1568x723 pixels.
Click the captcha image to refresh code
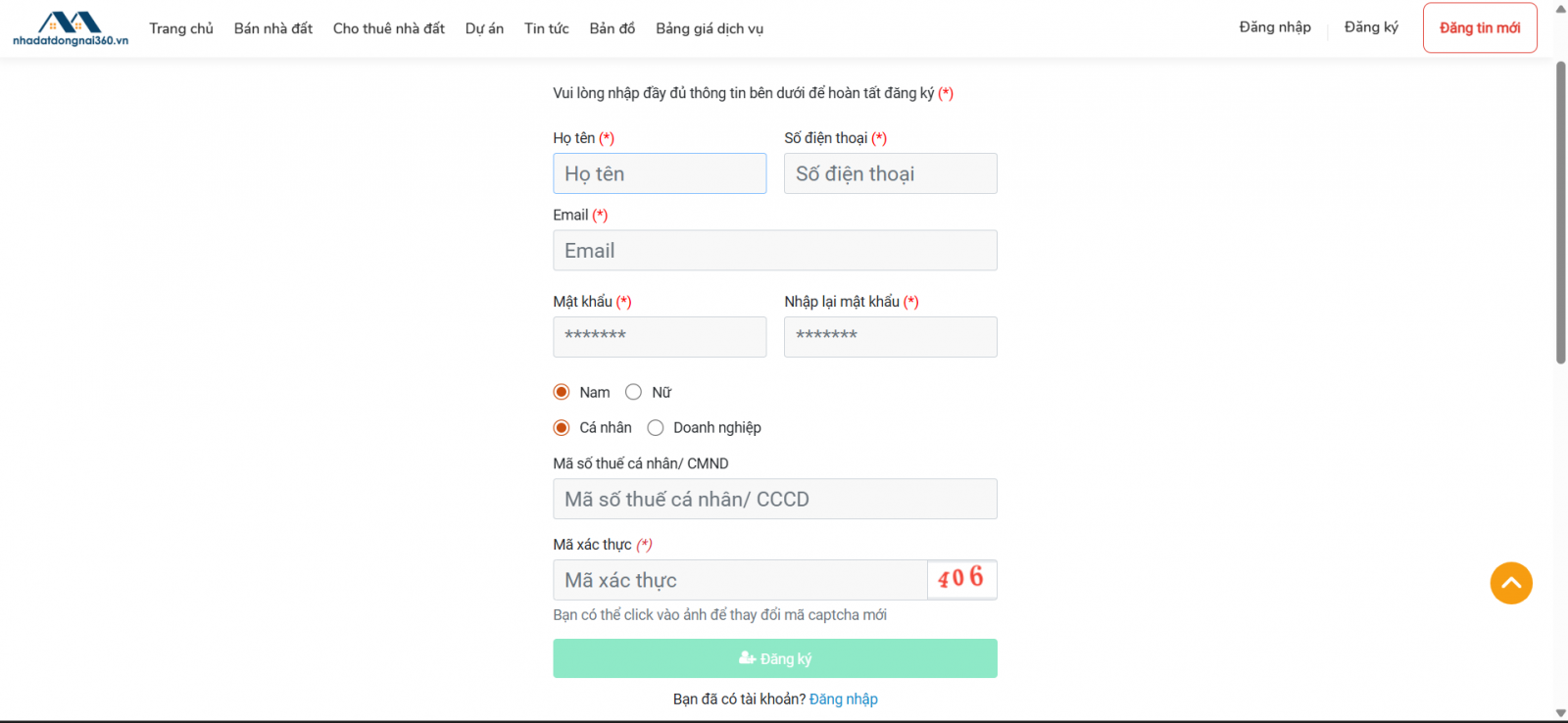(961, 579)
